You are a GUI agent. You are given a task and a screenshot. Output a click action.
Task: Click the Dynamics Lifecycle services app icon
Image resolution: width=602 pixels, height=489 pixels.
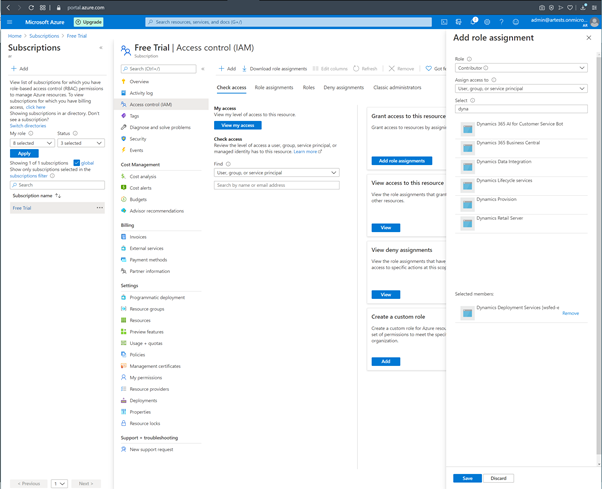pos(467,185)
